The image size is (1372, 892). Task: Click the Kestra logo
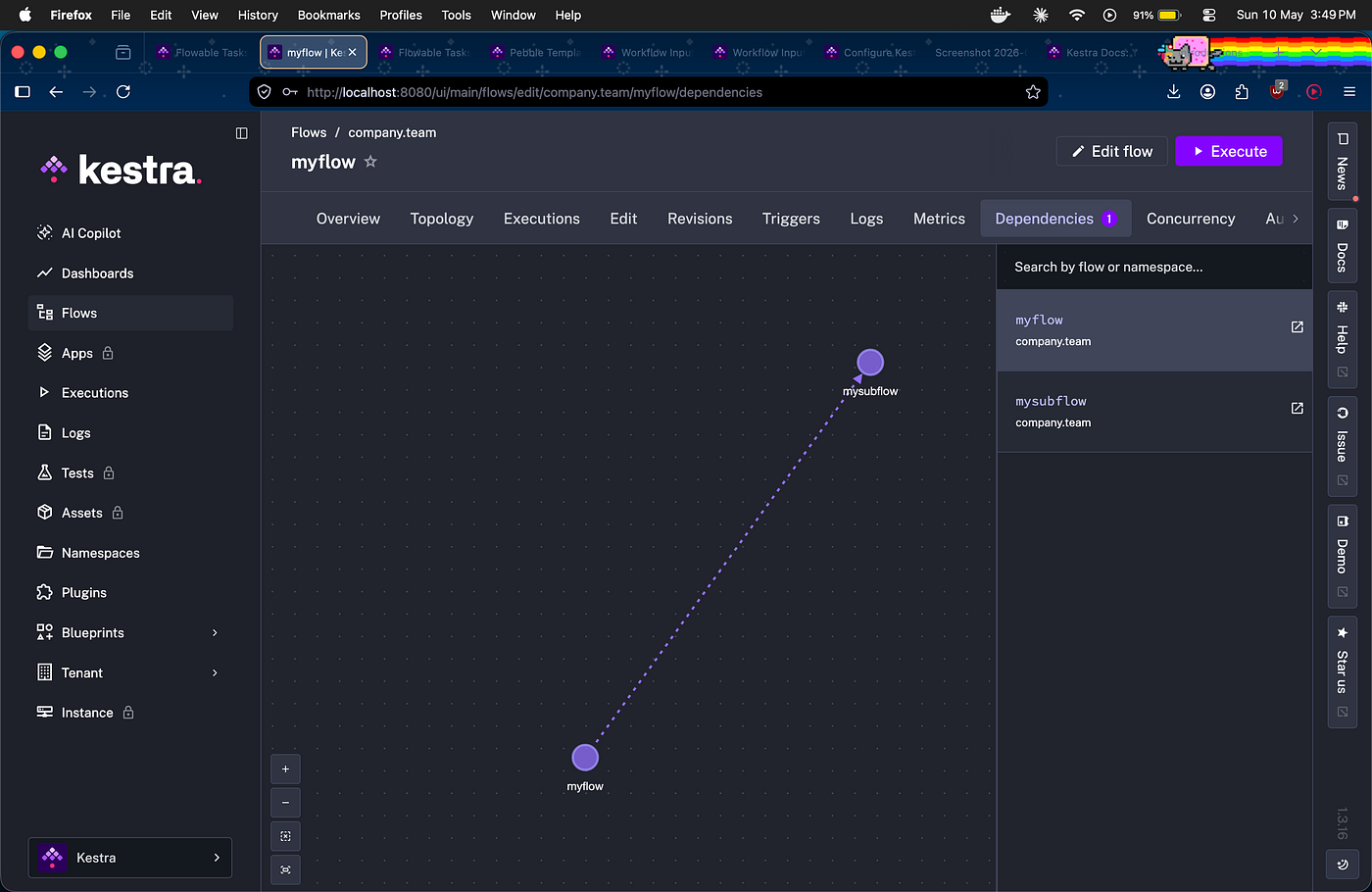[x=122, y=170]
